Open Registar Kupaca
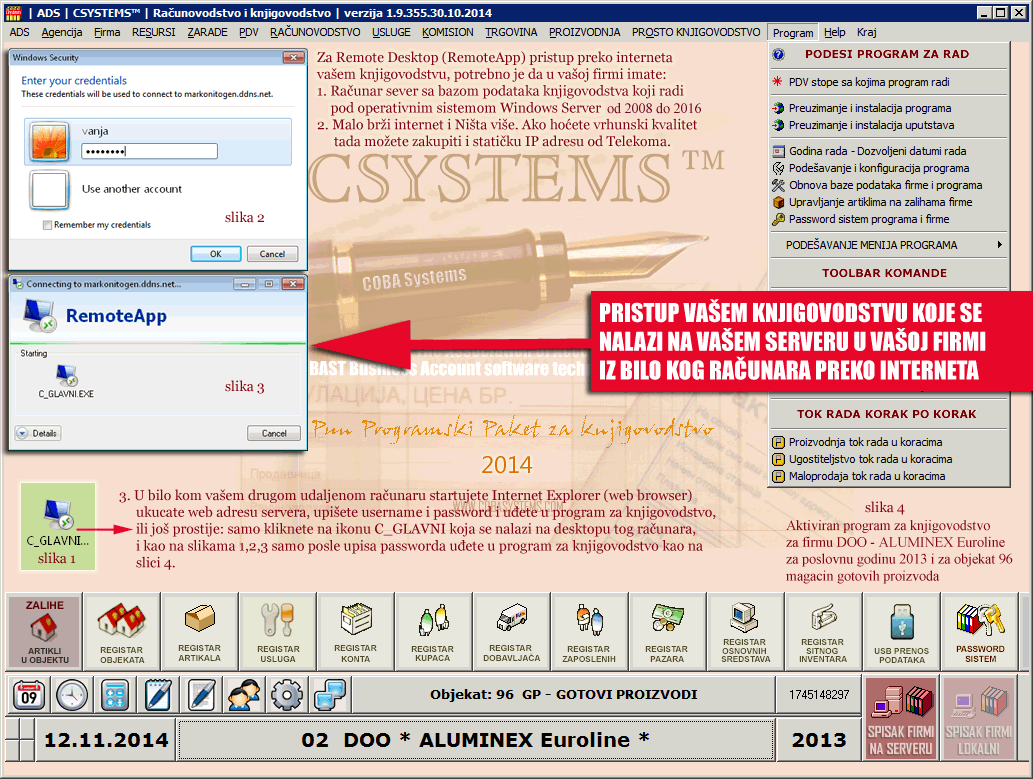The width and height of the screenshot is (1033, 779). pyautogui.click(x=433, y=631)
